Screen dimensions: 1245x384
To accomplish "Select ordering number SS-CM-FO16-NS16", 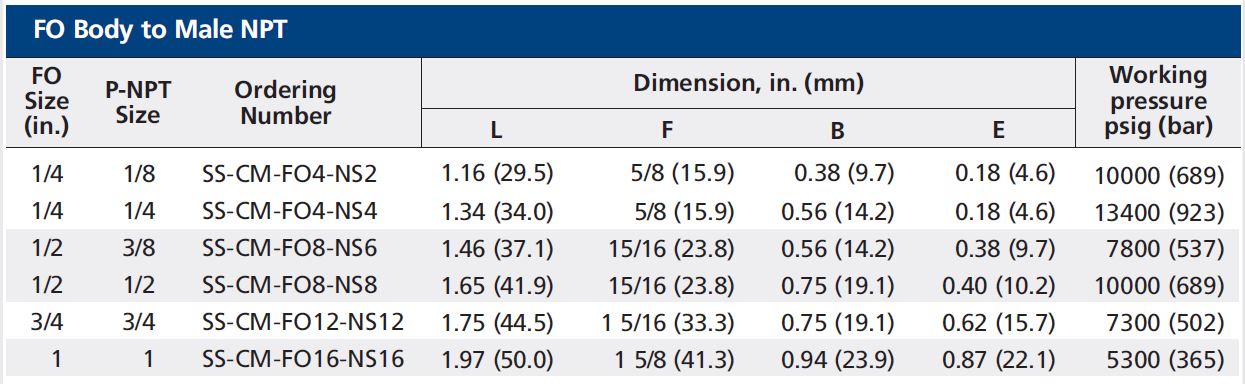I will coord(303,359).
